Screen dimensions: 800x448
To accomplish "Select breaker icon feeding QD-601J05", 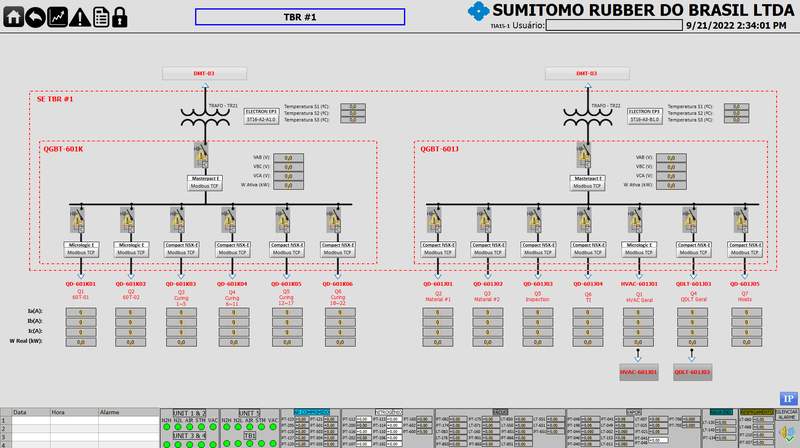I will tap(740, 220).
